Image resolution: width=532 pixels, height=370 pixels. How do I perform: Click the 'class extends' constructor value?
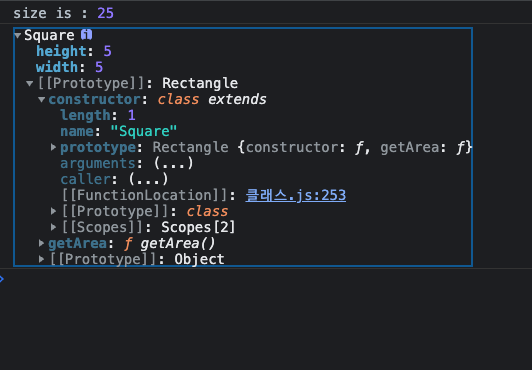click(x=212, y=99)
